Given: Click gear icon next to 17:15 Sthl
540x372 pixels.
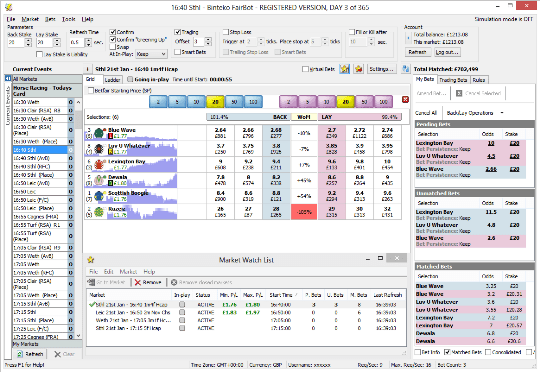Looking at the screenshot, I should point(71,312).
